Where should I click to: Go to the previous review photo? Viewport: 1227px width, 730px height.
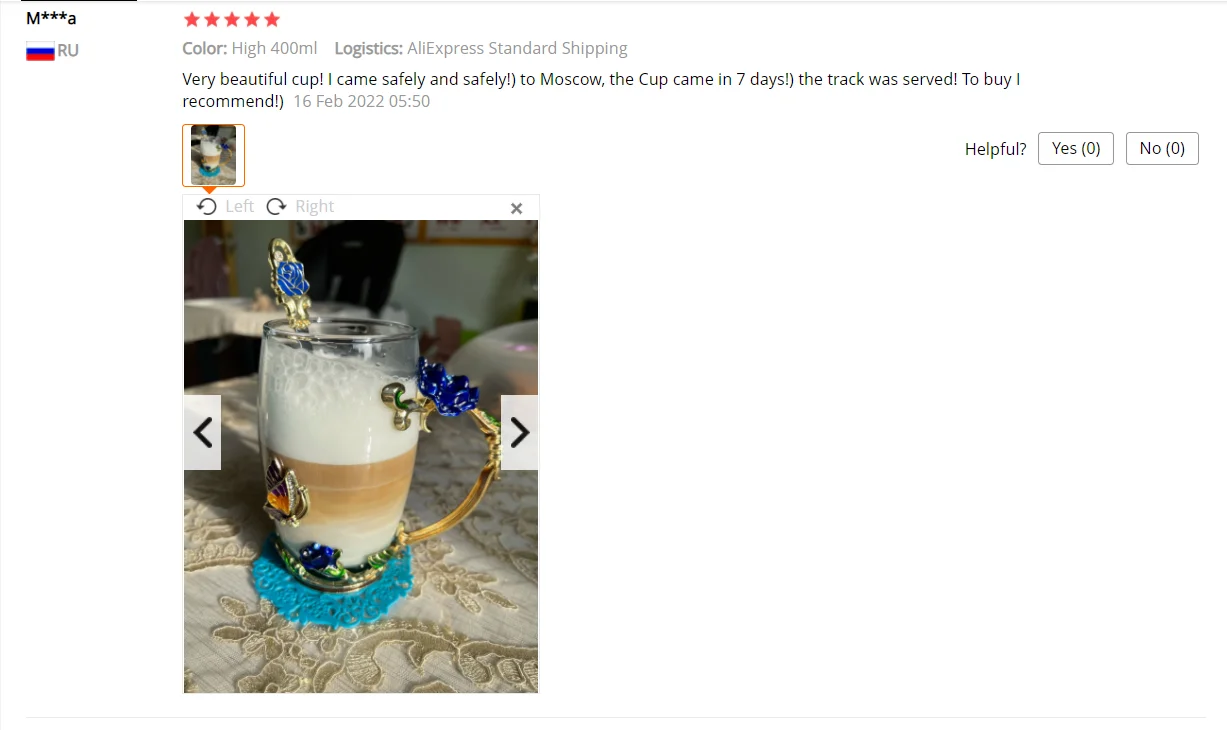(x=202, y=432)
